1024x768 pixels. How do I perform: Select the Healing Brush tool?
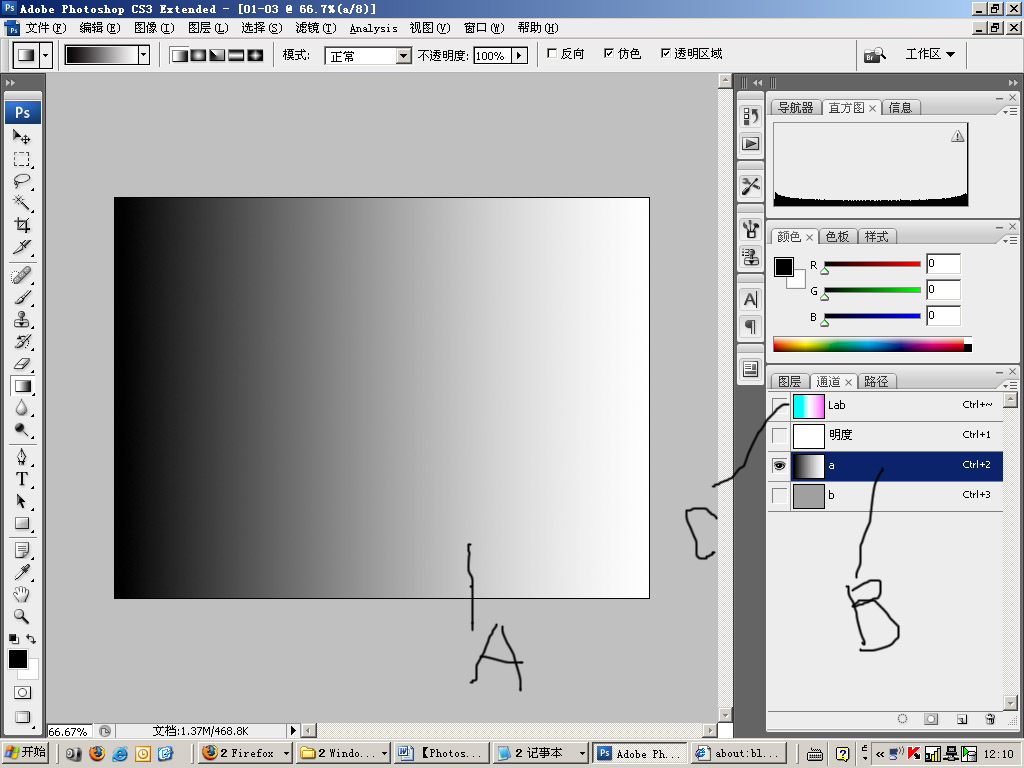(x=22, y=276)
